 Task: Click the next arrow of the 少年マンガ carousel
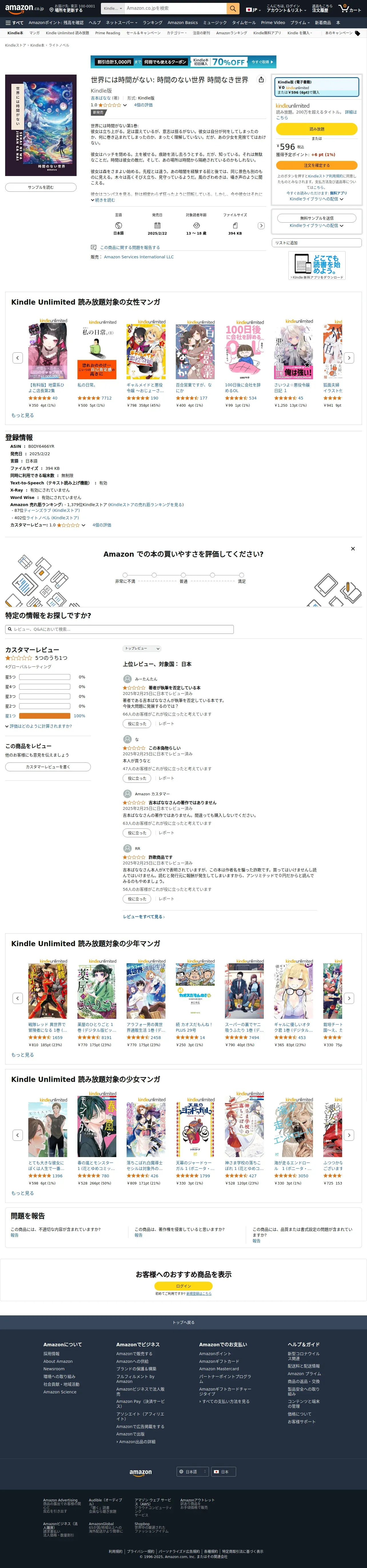coord(349,998)
